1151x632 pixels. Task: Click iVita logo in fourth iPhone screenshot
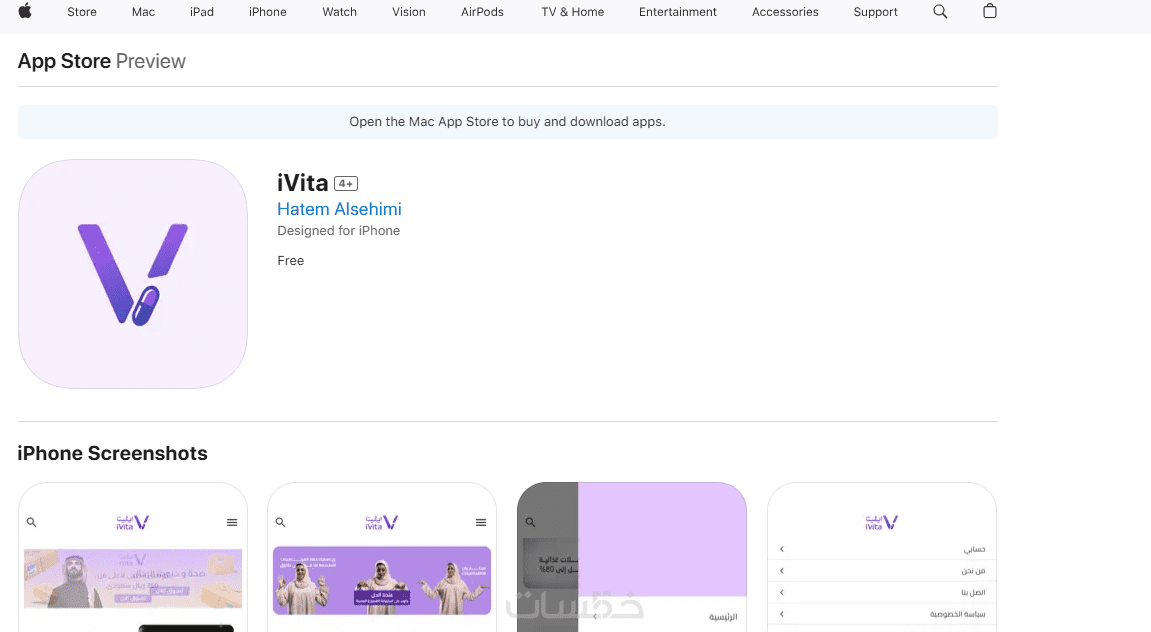[x=882, y=522]
